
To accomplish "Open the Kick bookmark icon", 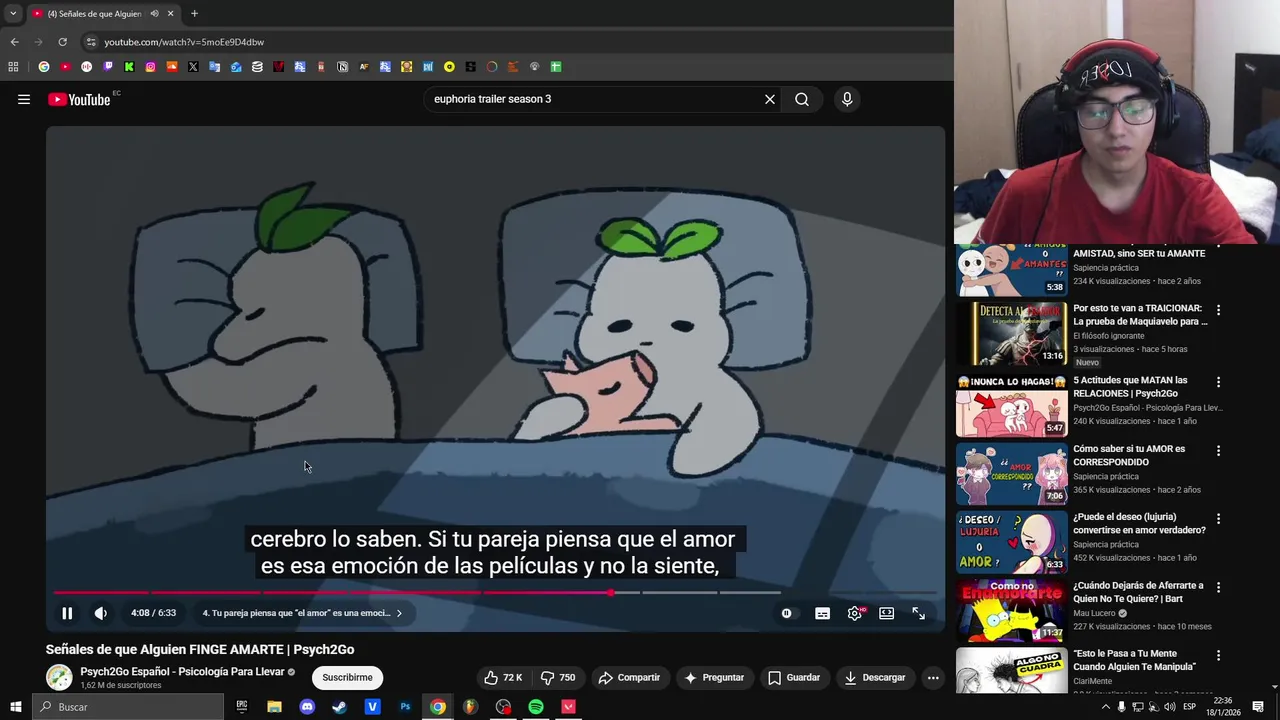I will pyautogui.click(x=129, y=67).
